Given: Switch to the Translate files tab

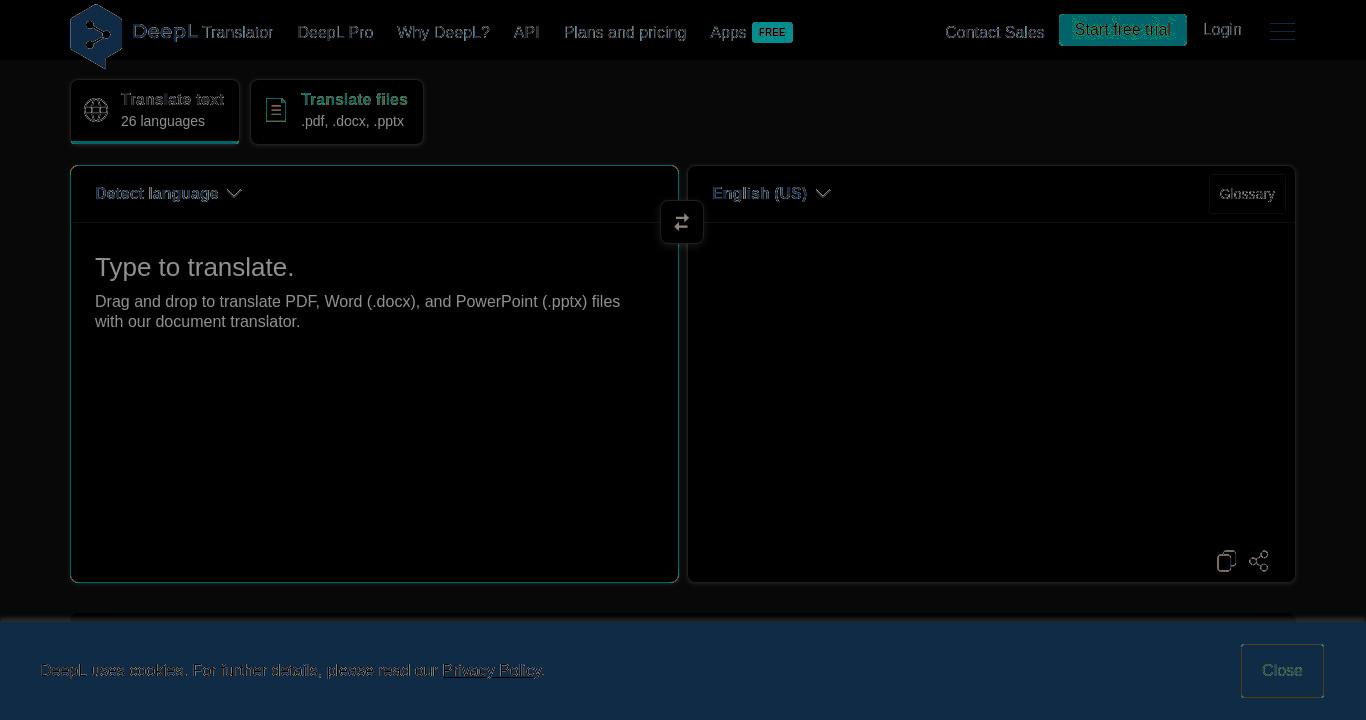Looking at the screenshot, I should tap(337, 111).
